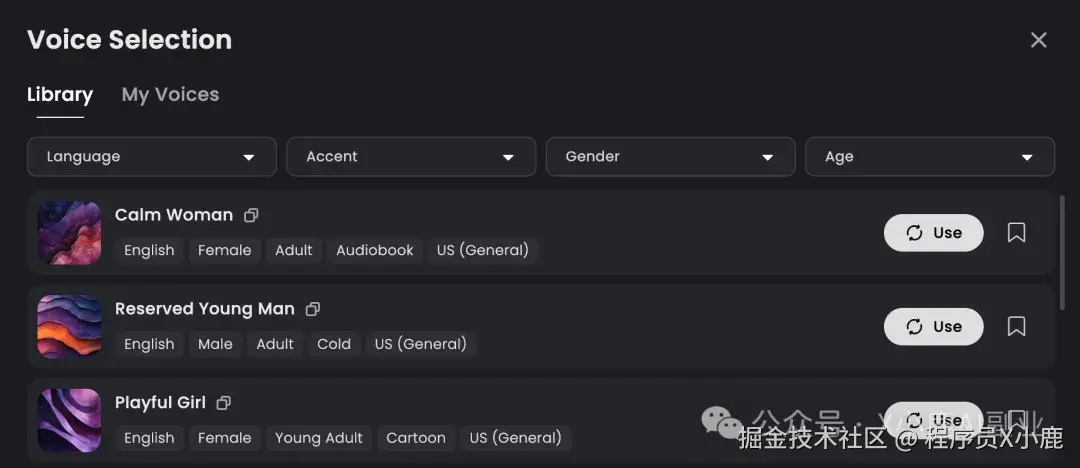This screenshot has height=468, width=1080.
Task: Copy the Reserved Young Man voice icon
Action: (313, 309)
